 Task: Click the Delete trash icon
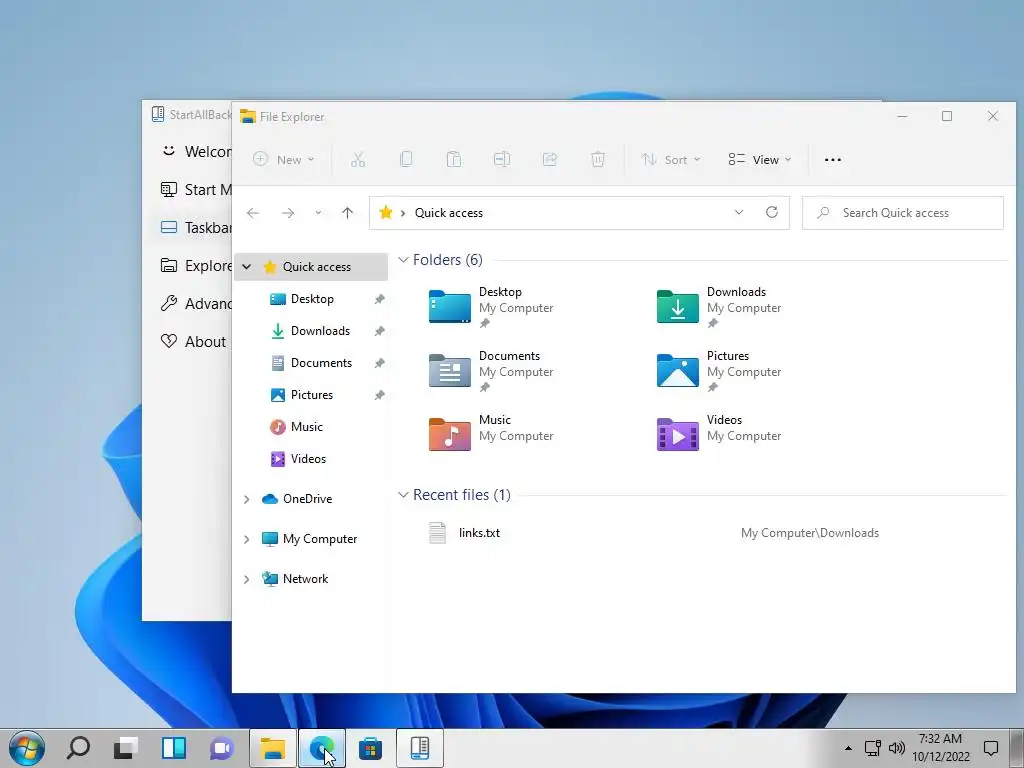(598, 159)
